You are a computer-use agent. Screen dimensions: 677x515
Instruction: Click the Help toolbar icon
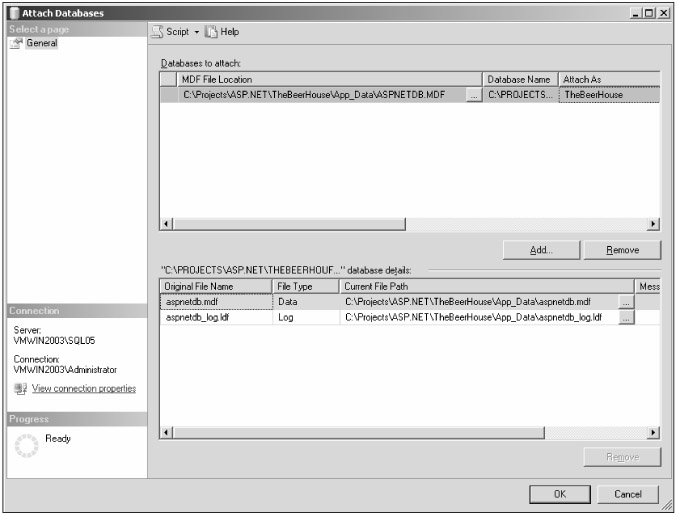click(x=213, y=32)
